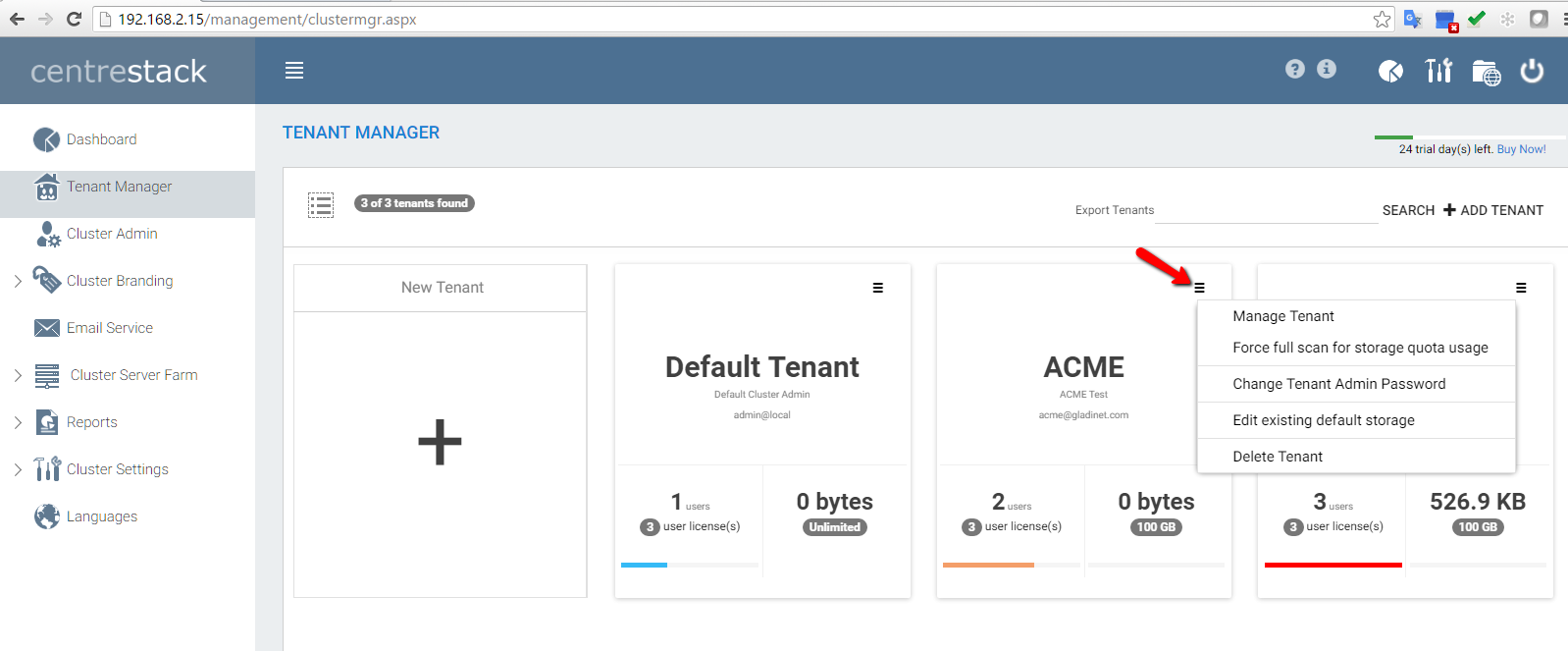Click the Languages globe icon
The image size is (1568, 651).
tap(46, 516)
